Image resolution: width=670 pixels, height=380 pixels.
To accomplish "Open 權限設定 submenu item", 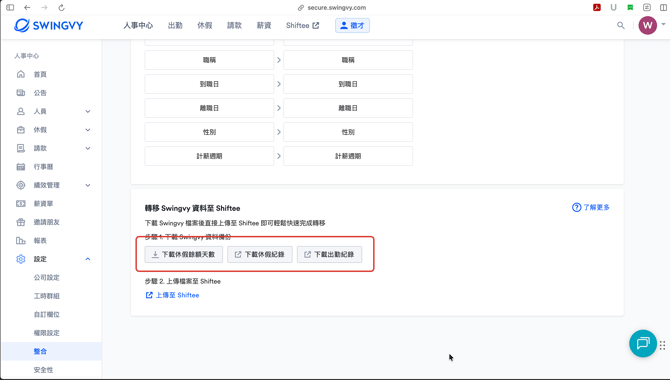I will 47,333.
